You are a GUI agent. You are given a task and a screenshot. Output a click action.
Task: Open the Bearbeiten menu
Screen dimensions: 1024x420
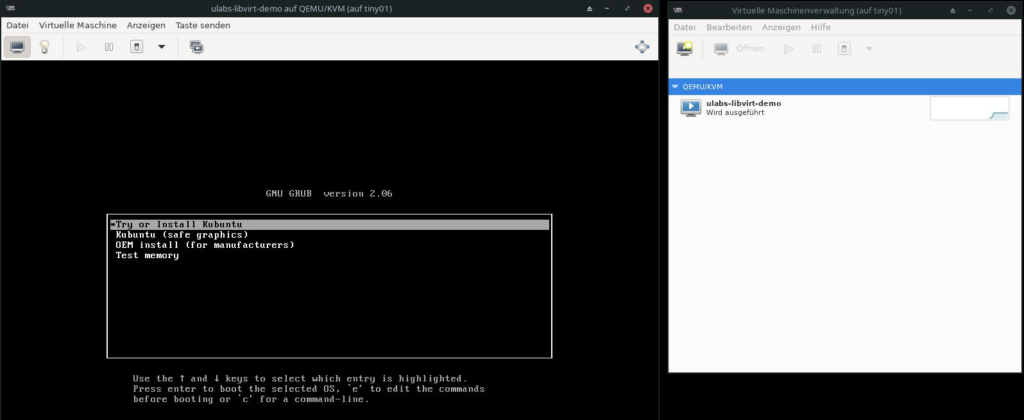(729, 27)
